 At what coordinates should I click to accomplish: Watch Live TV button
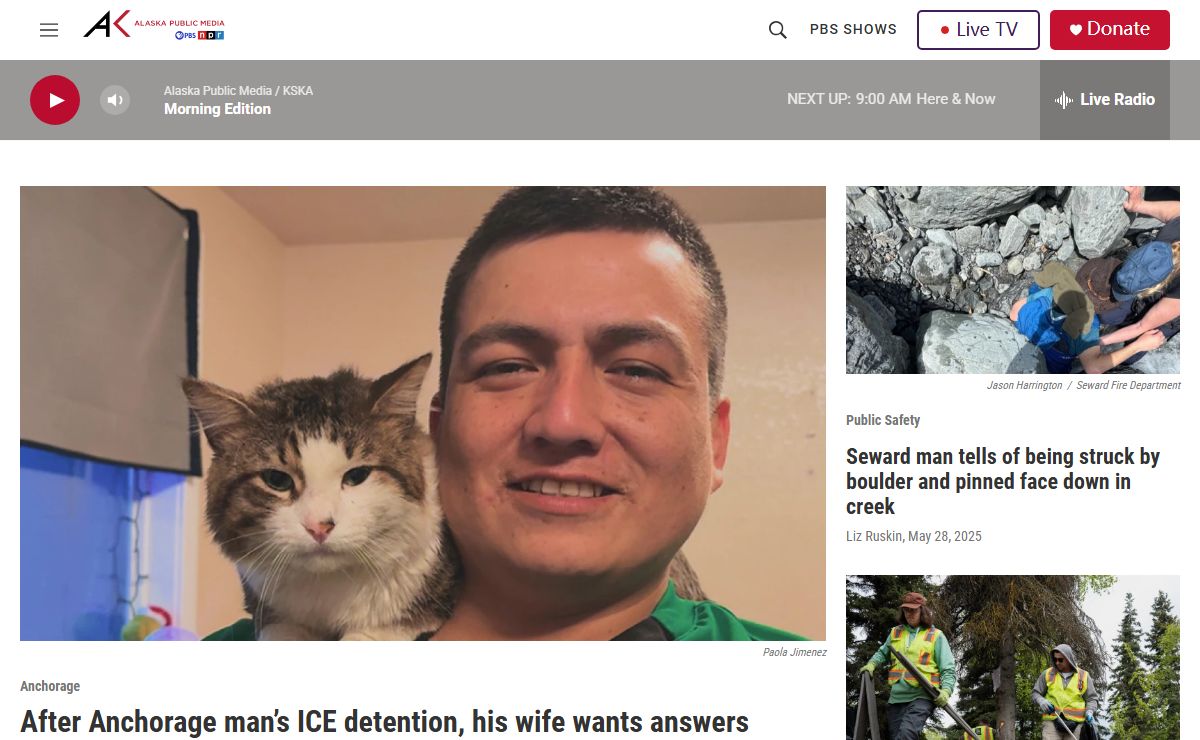pyautogui.click(x=978, y=30)
